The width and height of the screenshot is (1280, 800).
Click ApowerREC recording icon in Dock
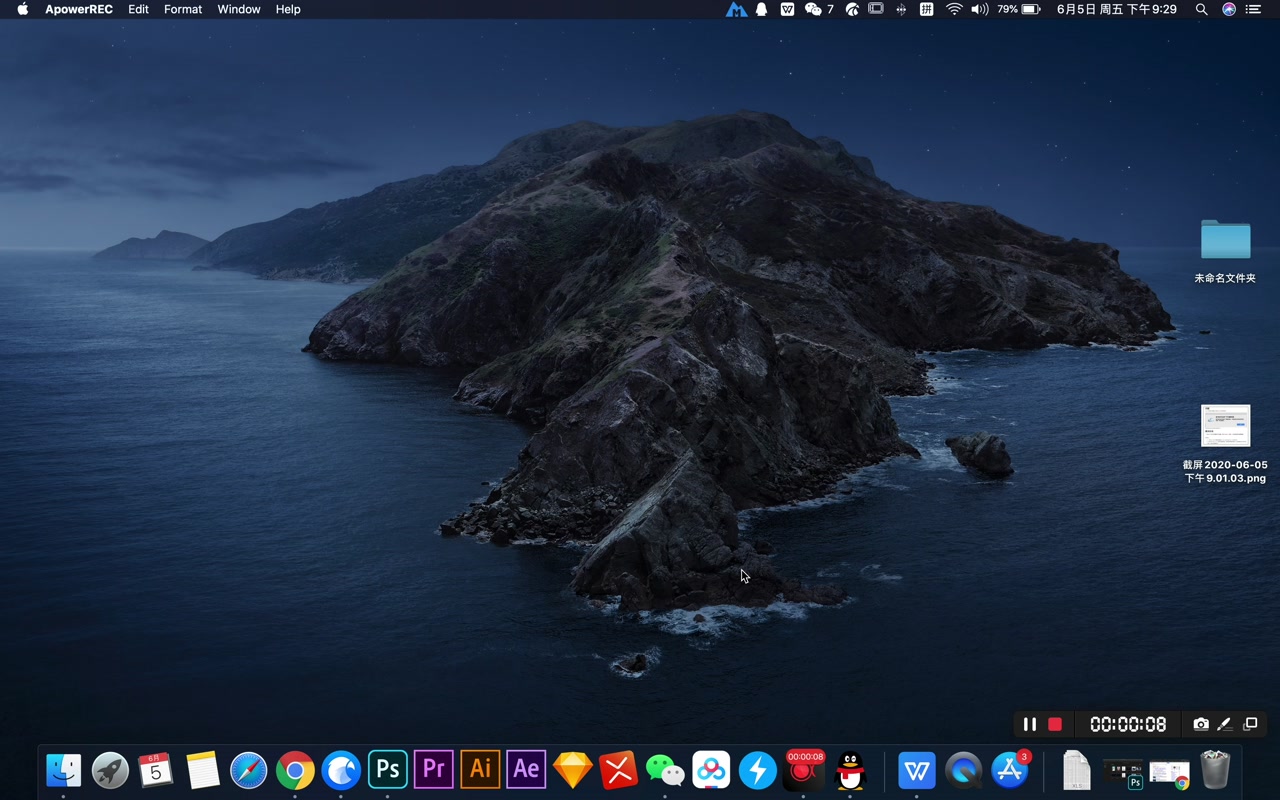tap(804, 770)
